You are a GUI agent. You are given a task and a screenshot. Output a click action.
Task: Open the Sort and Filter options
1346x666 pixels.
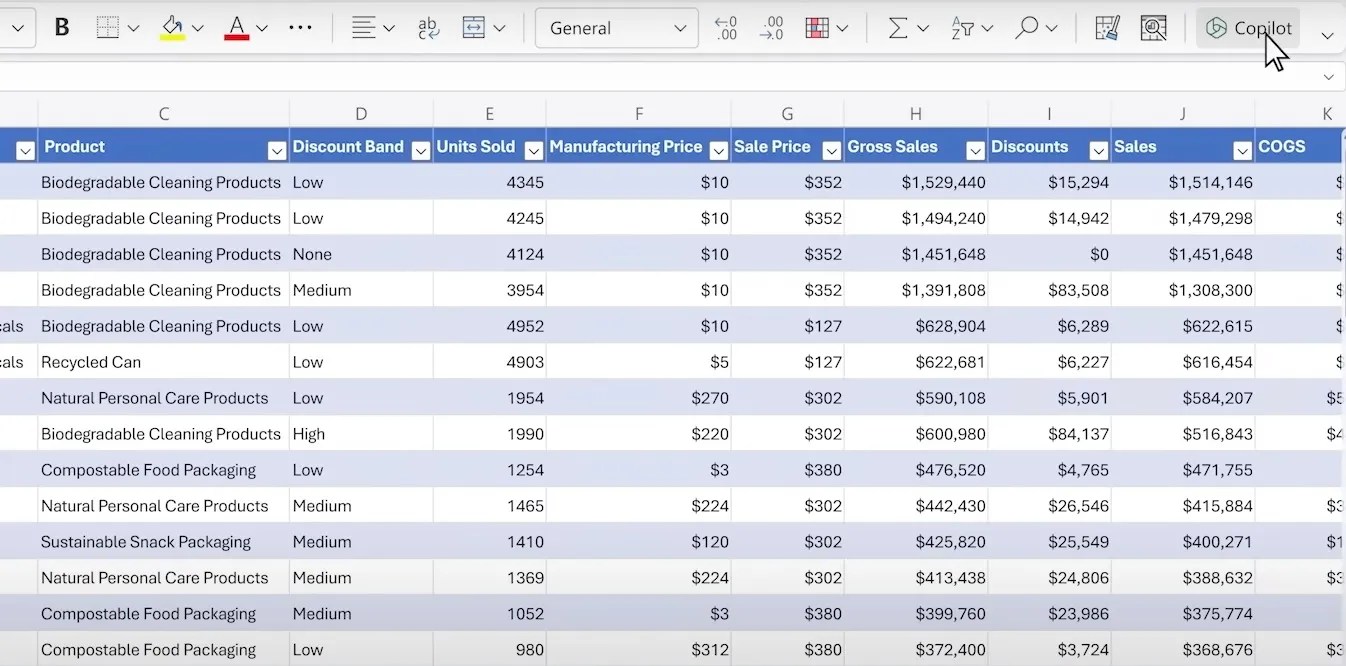[964, 27]
